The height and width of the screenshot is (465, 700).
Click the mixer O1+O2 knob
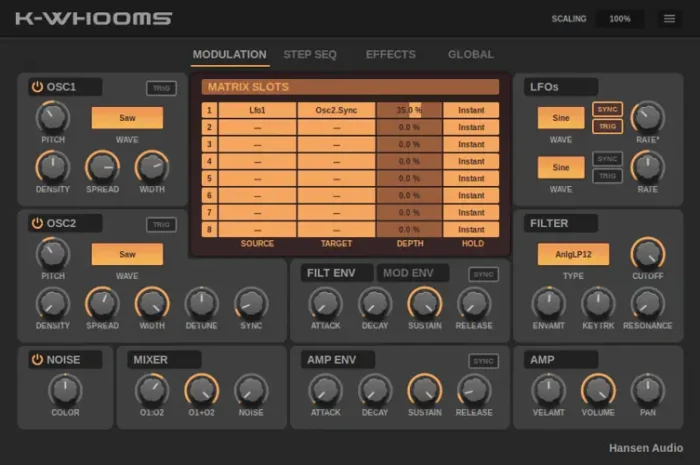pyautogui.click(x=201, y=390)
